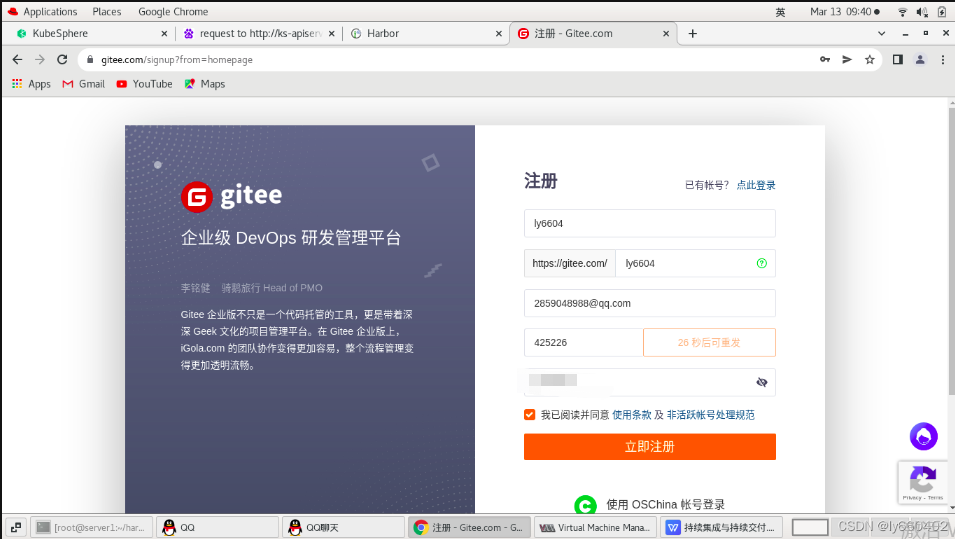Open Google Chrome app menu
The image size is (955, 539).
(173, 12)
